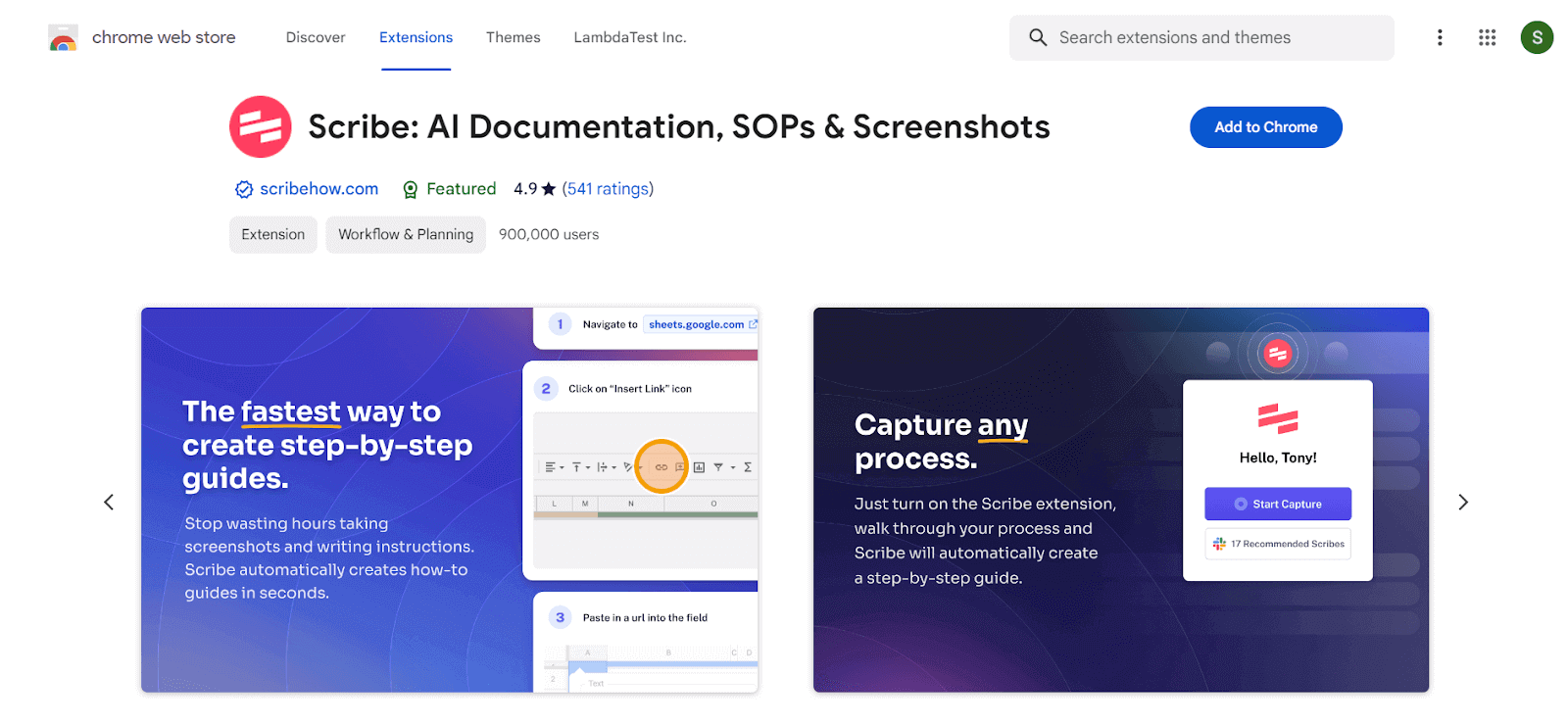Image resolution: width=1568 pixels, height=724 pixels.
Task: Go to the Discover tab
Action: [x=316, y=37]
